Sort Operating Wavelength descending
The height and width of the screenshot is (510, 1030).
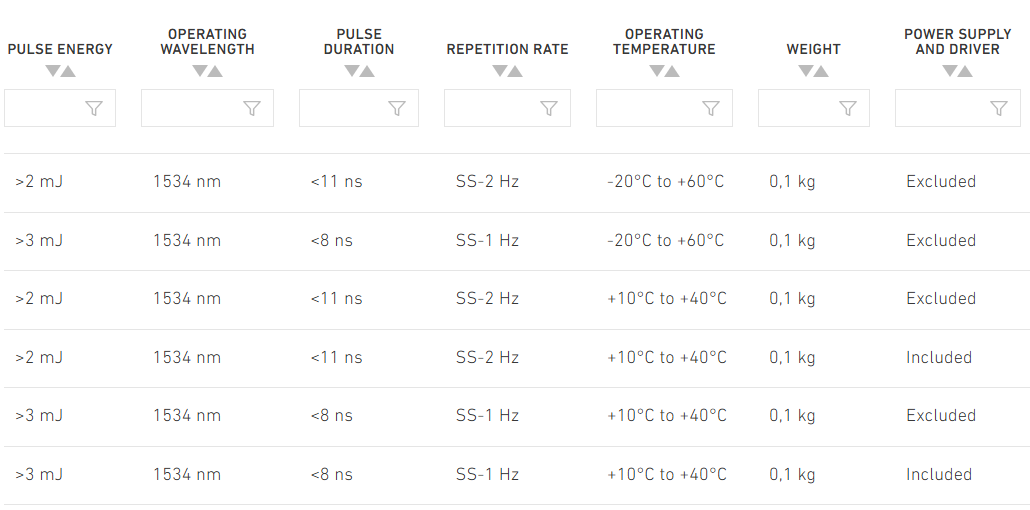(x=200, y=71)
